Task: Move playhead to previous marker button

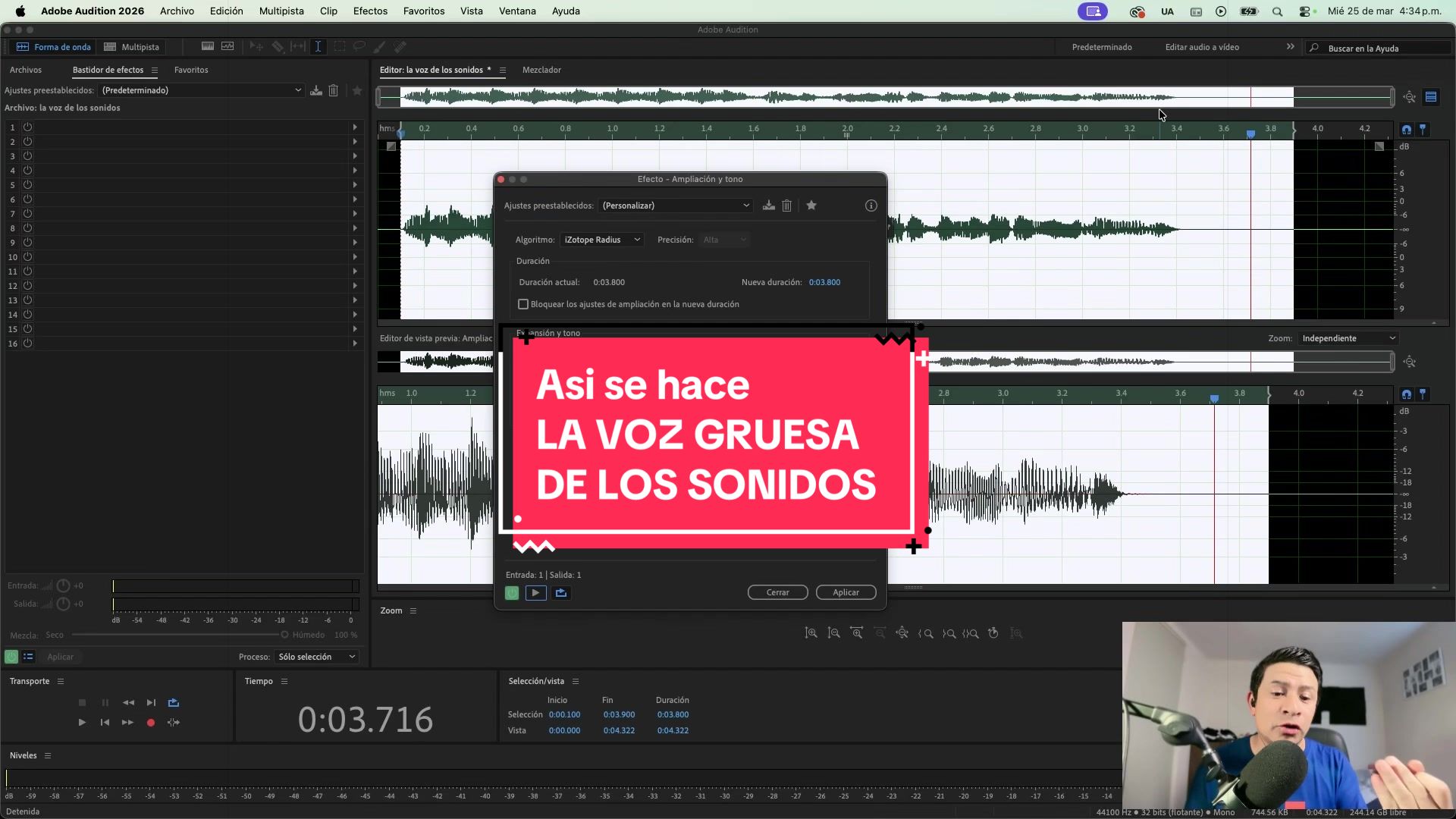Action: pos(105,723)
